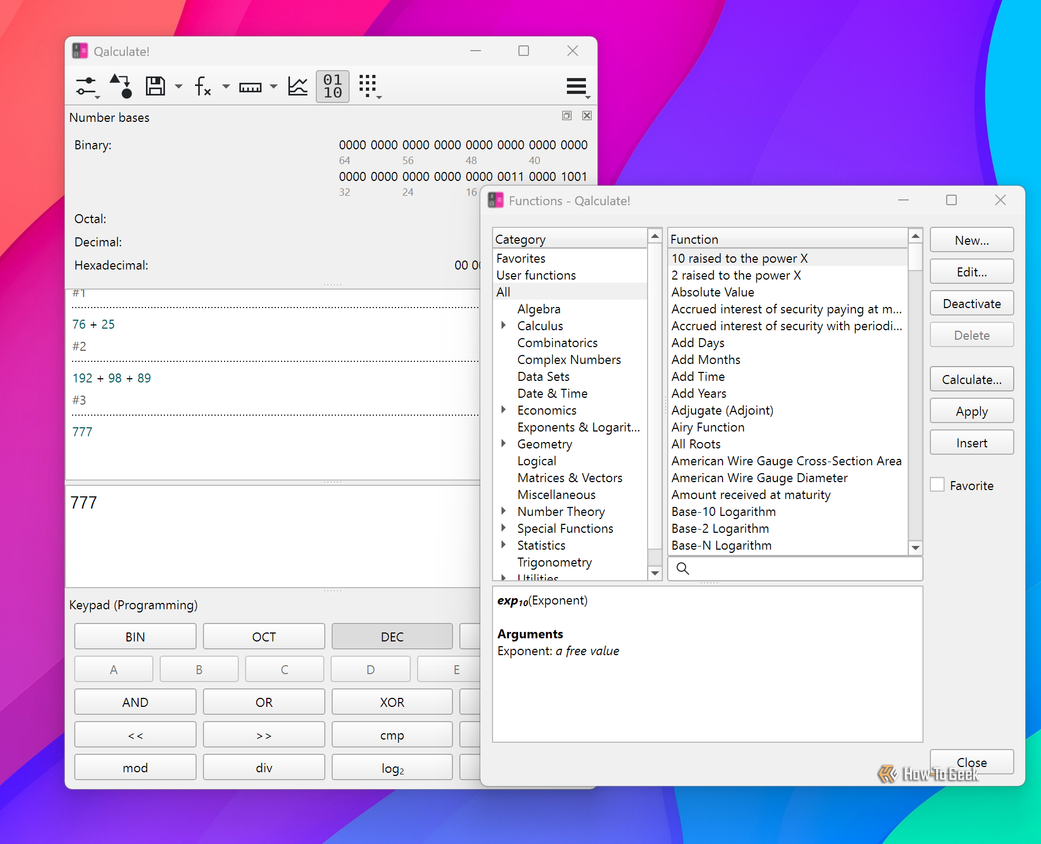Open dropdown arrow beside the store icon
Screen dimensions: 1041x844
[179, 86]
